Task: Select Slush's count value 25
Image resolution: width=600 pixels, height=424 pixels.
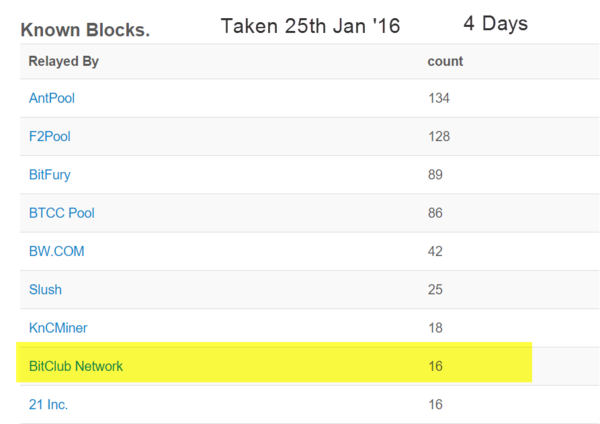Action: click(435, 290)
